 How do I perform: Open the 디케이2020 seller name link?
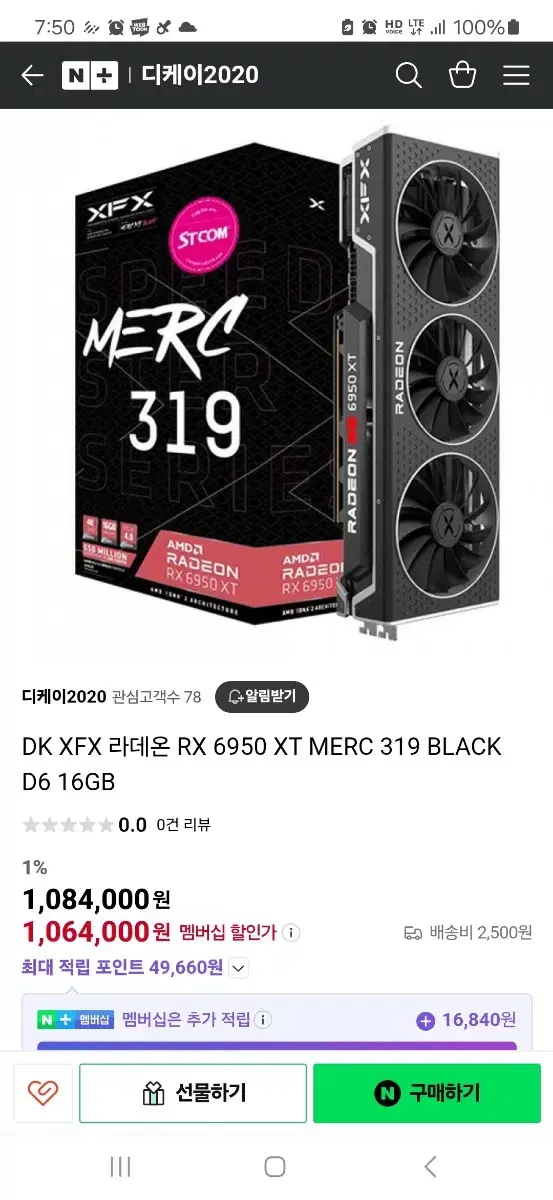coord(64,697)
